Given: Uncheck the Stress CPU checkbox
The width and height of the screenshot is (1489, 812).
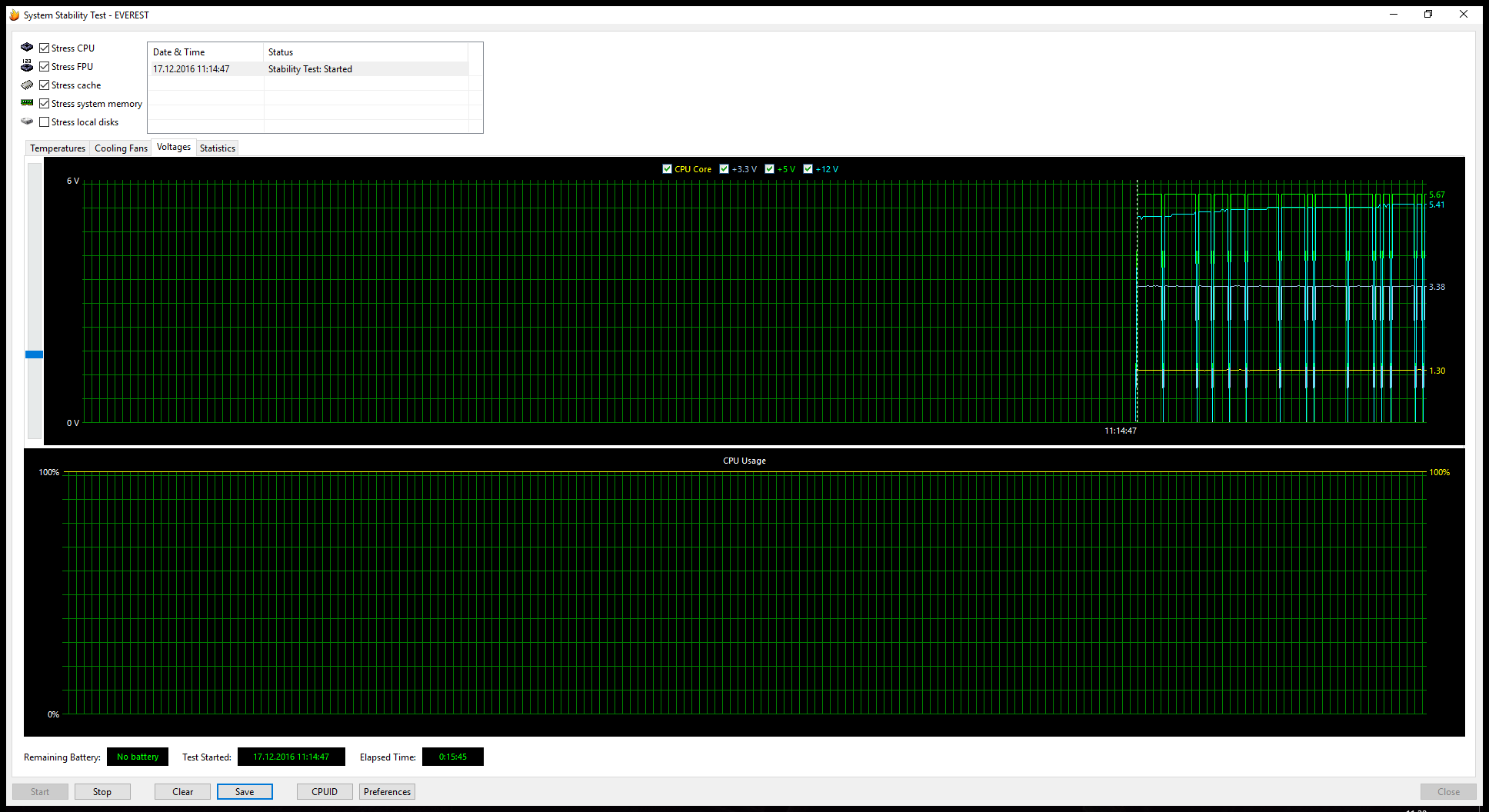Looking at the screenshot, I should (45, 48).
